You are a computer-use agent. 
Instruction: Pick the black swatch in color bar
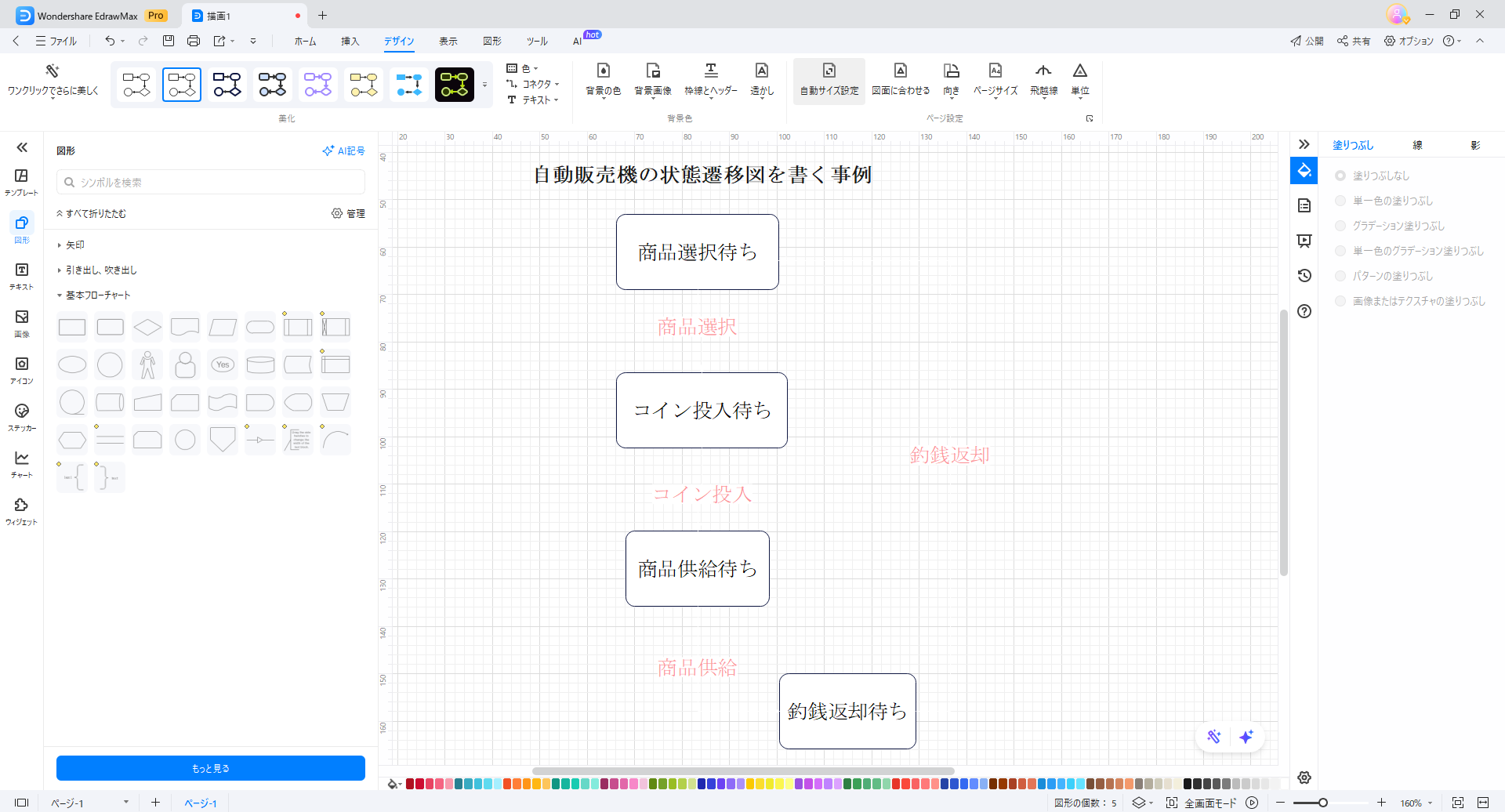pos(1188,784)
